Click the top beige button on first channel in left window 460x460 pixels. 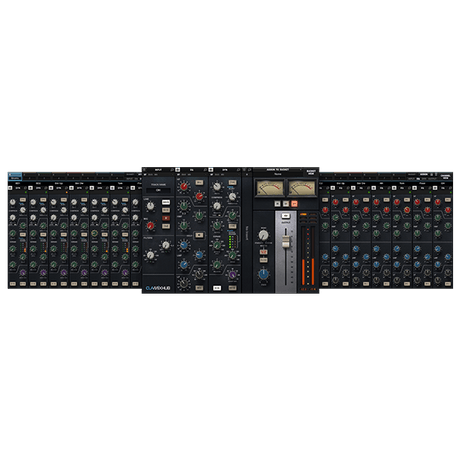click(23, 200)
